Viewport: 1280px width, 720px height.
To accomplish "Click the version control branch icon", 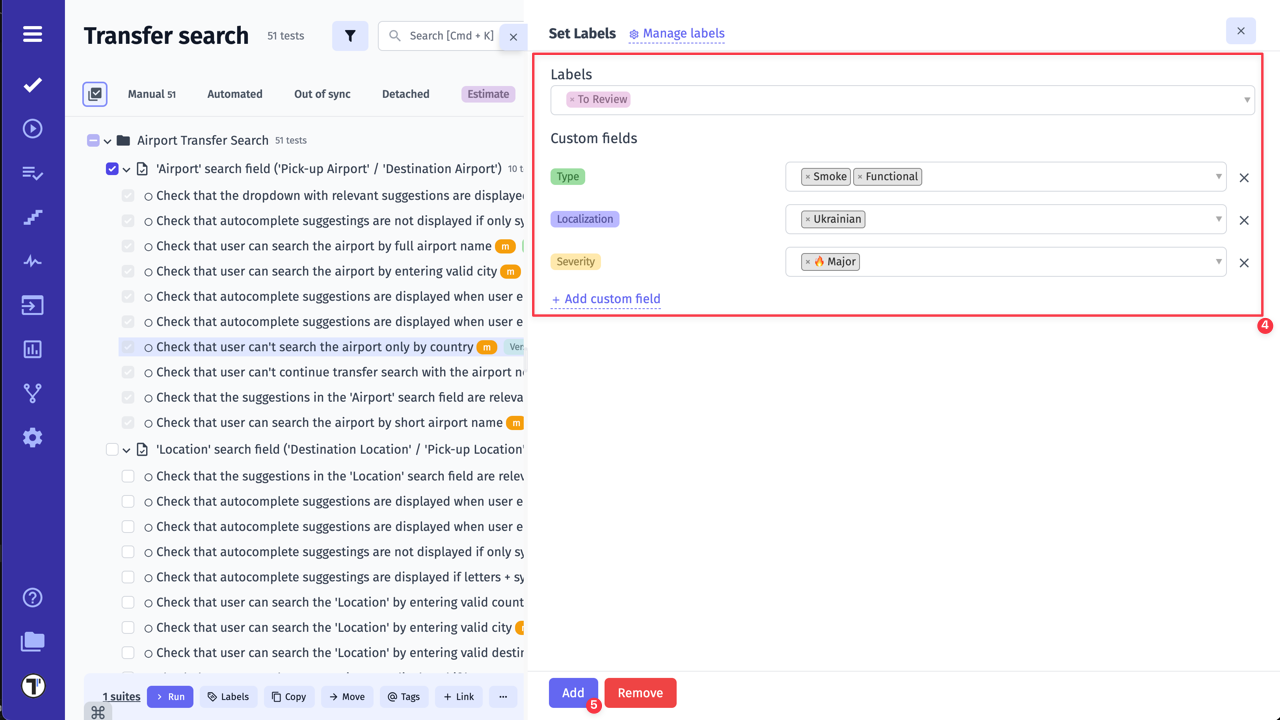I will click(33, 392).
